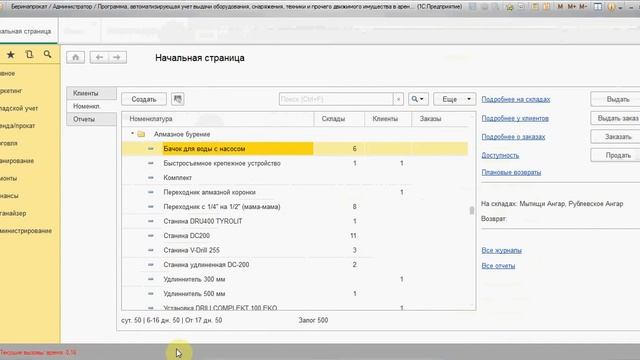Click the Заказать button

(x=616, y=137)
